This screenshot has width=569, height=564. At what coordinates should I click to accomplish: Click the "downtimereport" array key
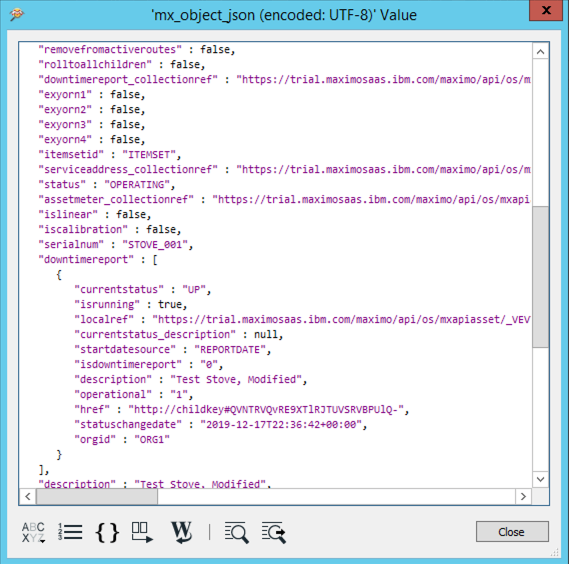[86, 259]
